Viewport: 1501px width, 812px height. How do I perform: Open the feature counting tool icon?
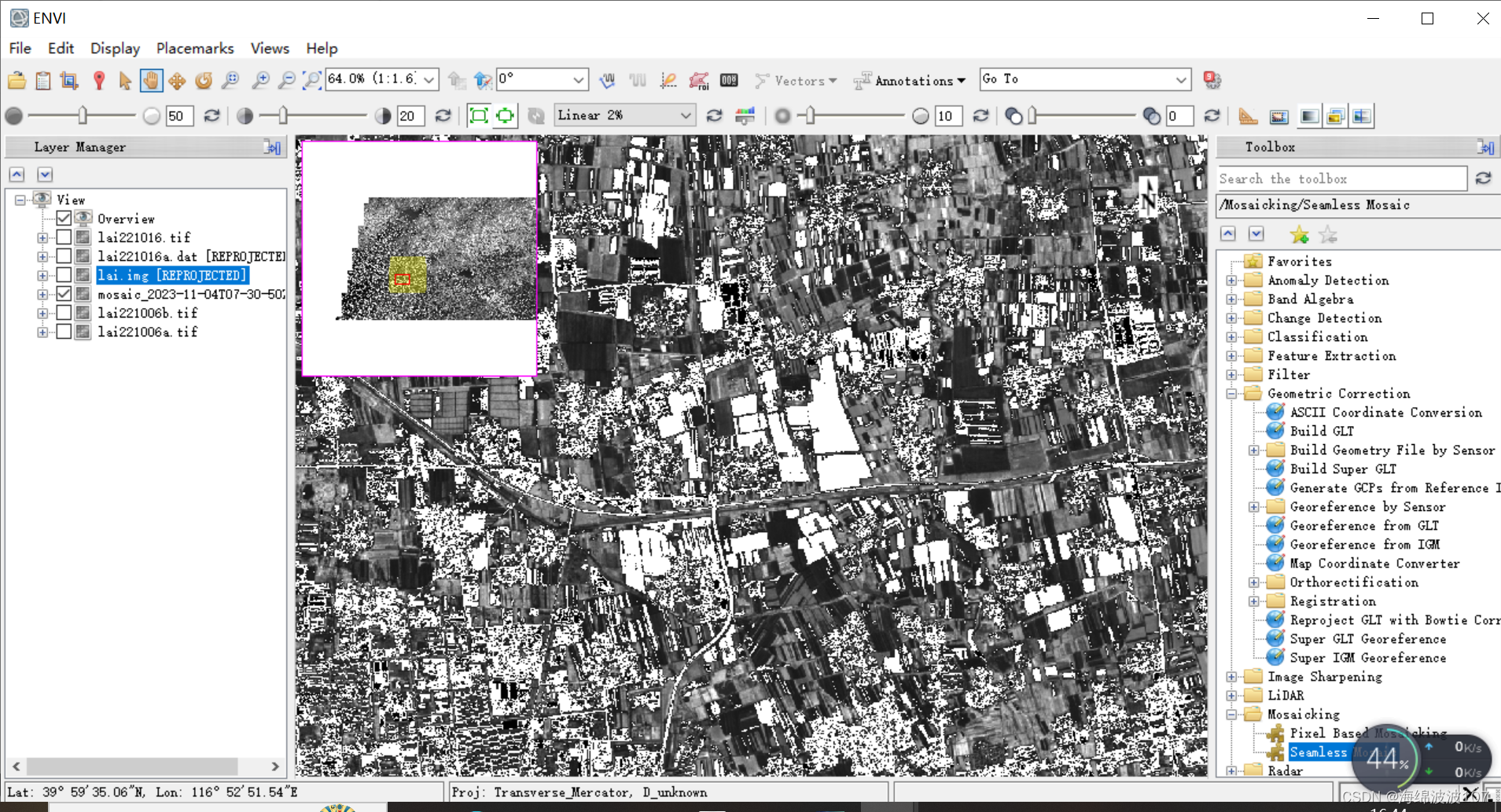(x=668, y=80)
